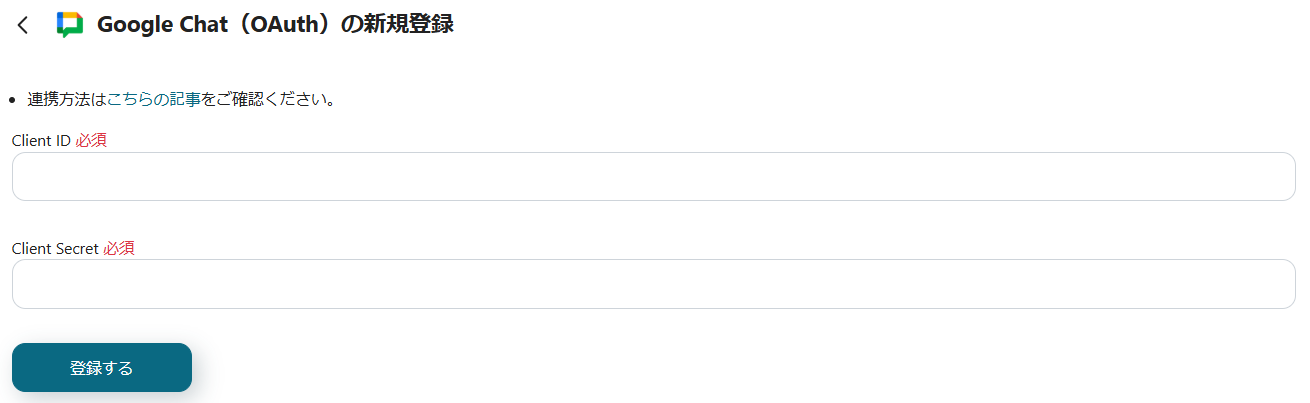This screenshot has height=403, width=1310.
Task: Click the red 必須 marker beside Client Secret
Action: [x=119, y=248]
